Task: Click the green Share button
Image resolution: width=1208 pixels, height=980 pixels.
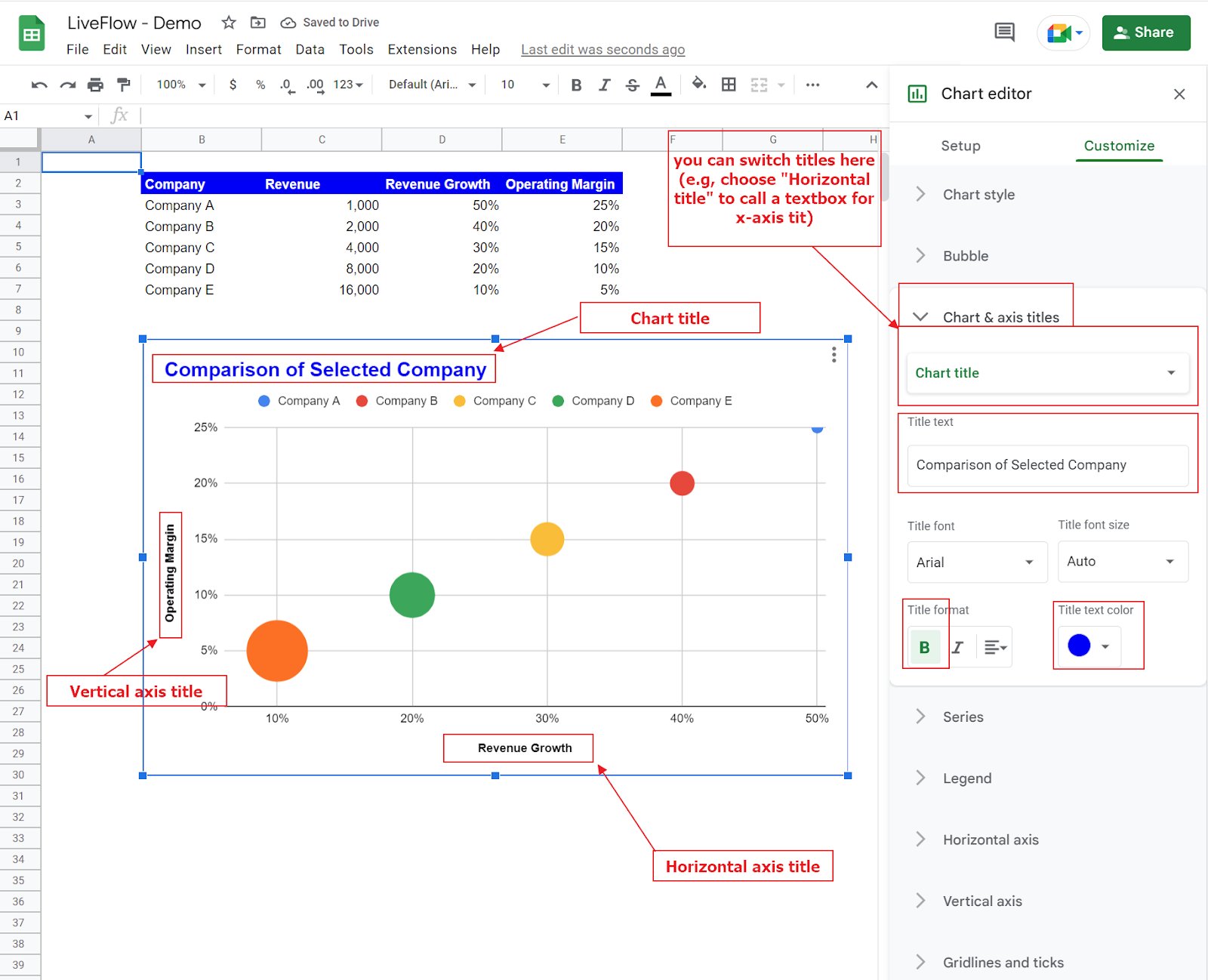Action: [x=1146, y=32]
